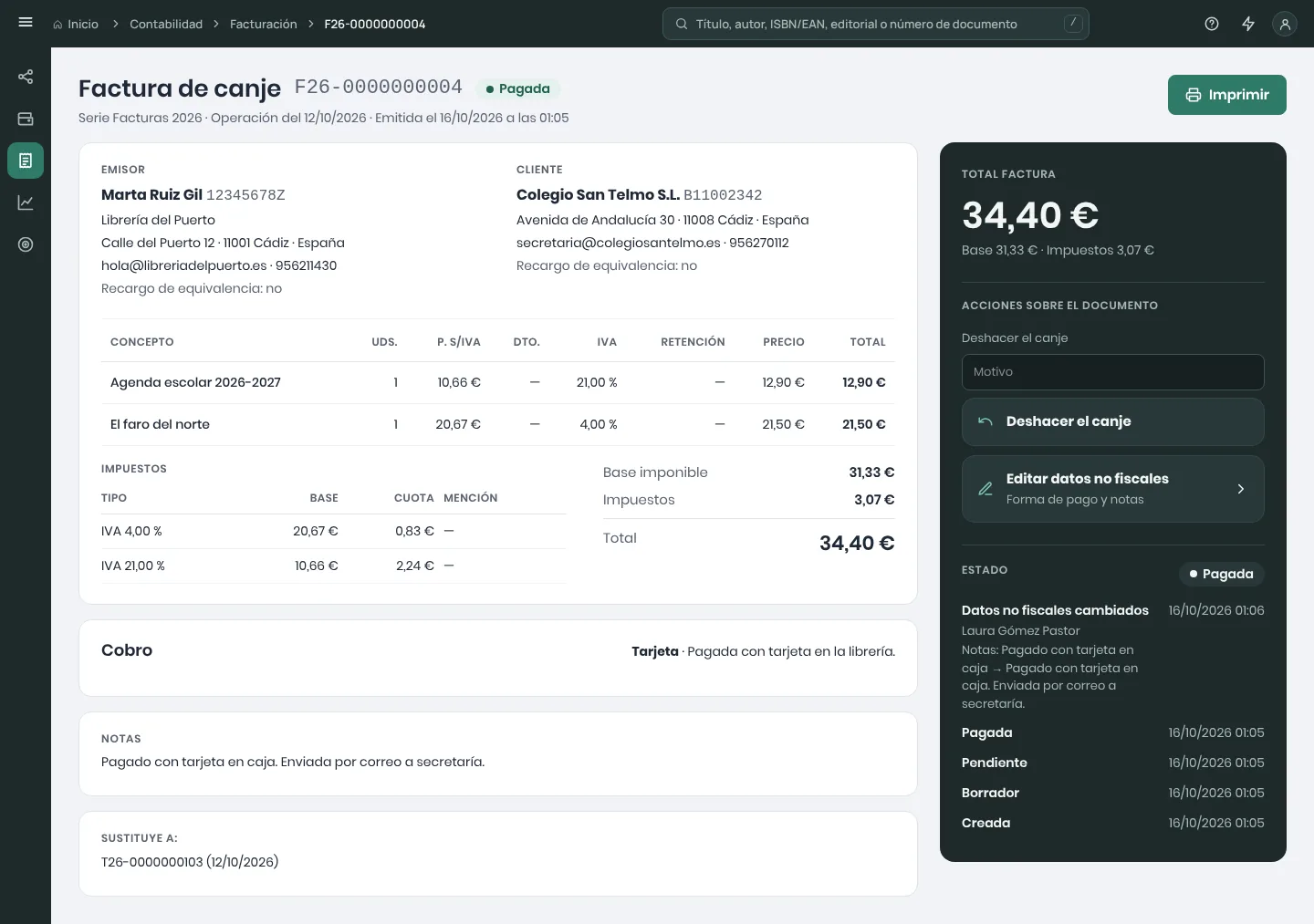Click the CONCEPTO column header
Viewport: 1314px width, 924px height.
(x=142, y=342)
